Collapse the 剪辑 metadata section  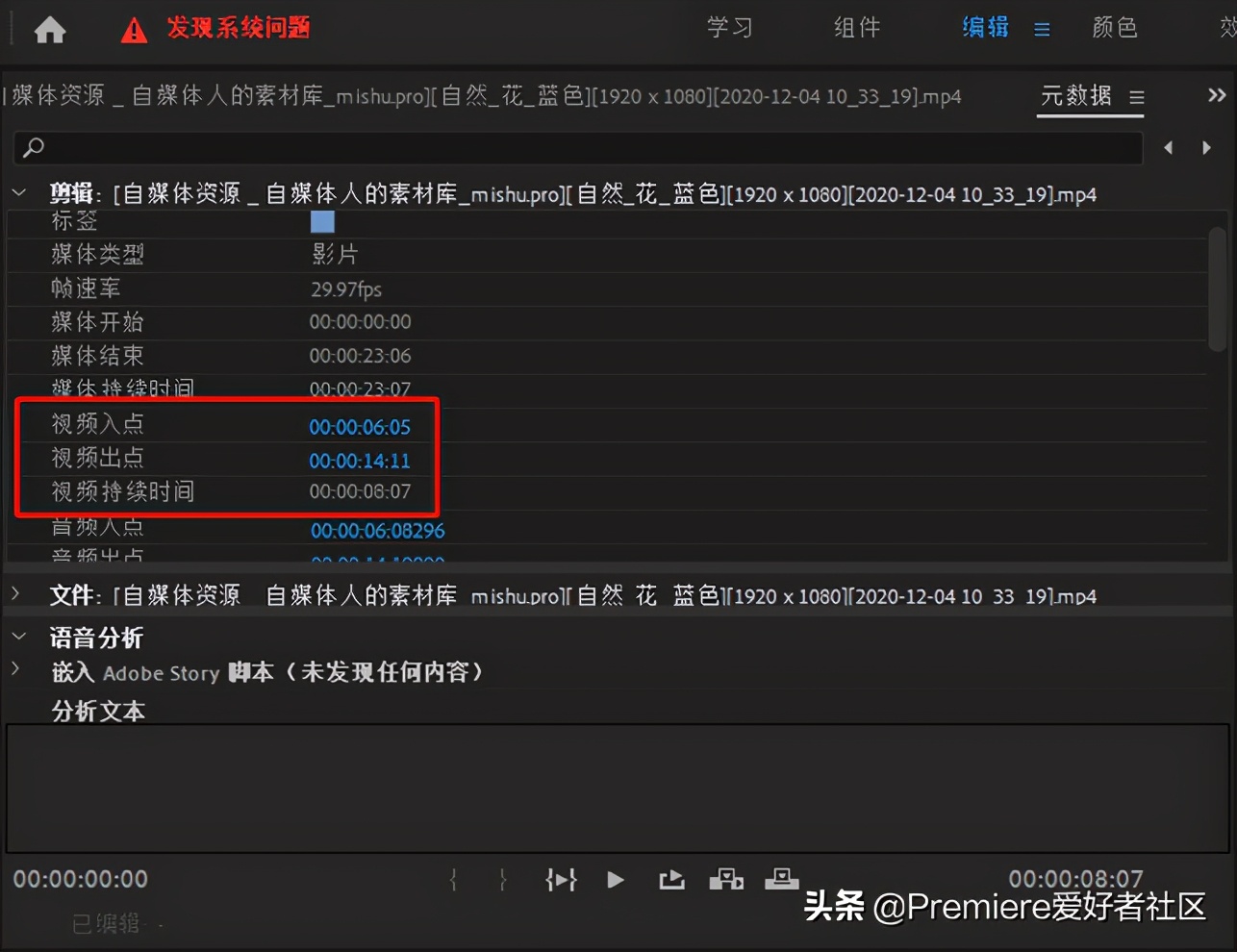click(19, 191)
